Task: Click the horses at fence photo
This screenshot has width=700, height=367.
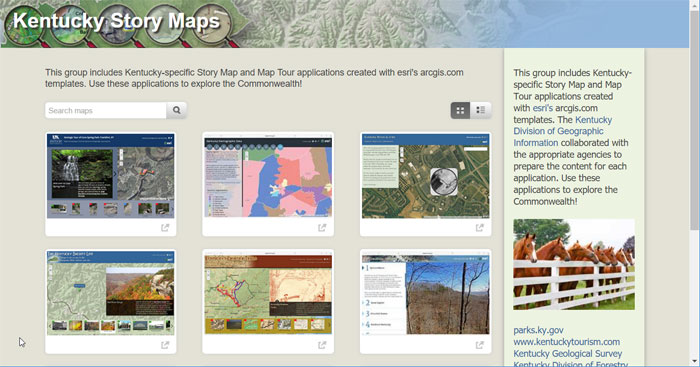Action: [574, 264]
